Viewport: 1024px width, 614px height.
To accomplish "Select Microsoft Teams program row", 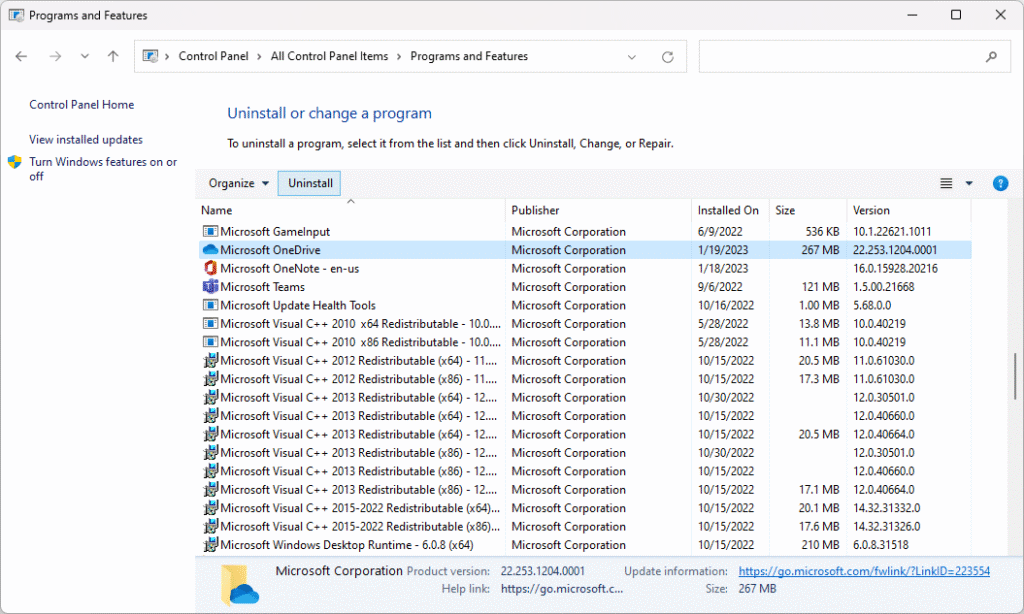I will (x=585, y=286).
